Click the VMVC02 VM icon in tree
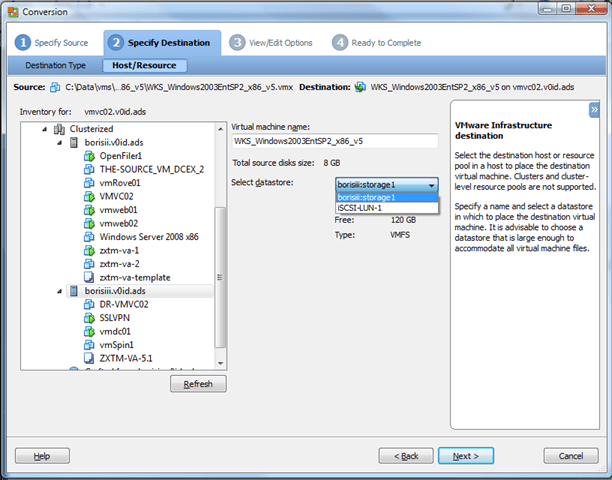Screen dimensions: 612x480 click(x=88, y=196)
